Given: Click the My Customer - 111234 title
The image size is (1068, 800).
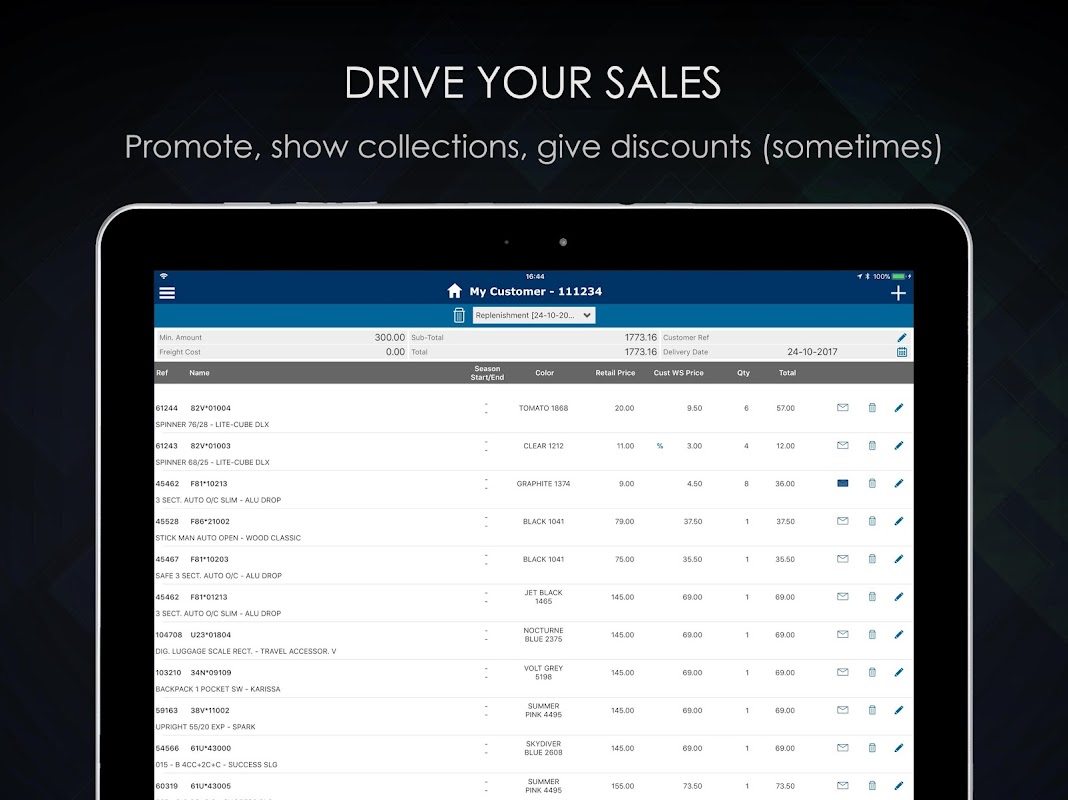Looking at the screenshot, I should pyautogui.click(x=535, y=291).
